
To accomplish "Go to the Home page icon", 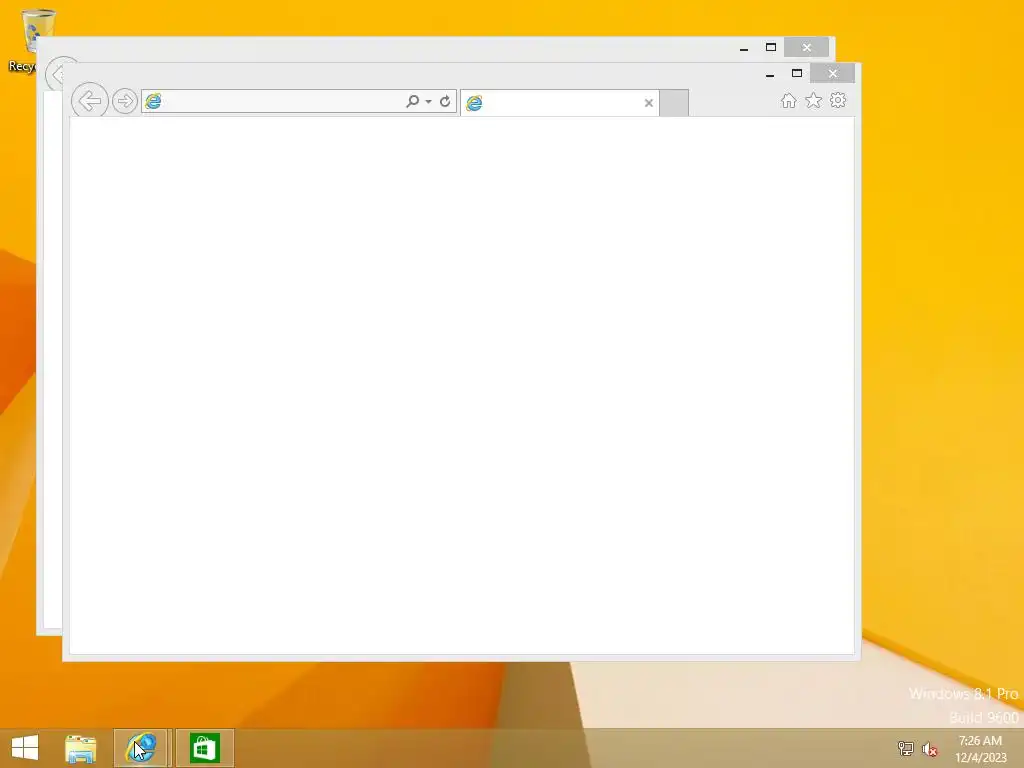I will tap(788, 101).
